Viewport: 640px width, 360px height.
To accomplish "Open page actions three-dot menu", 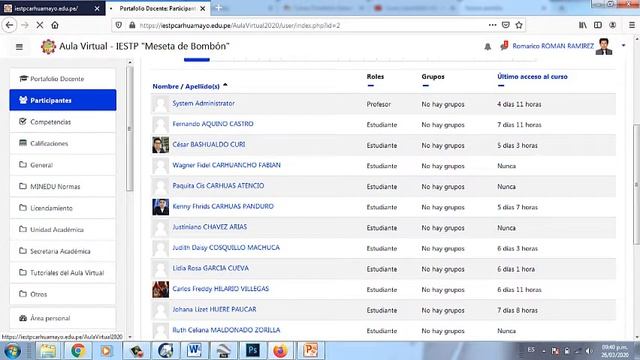I will tap(493, 25).
